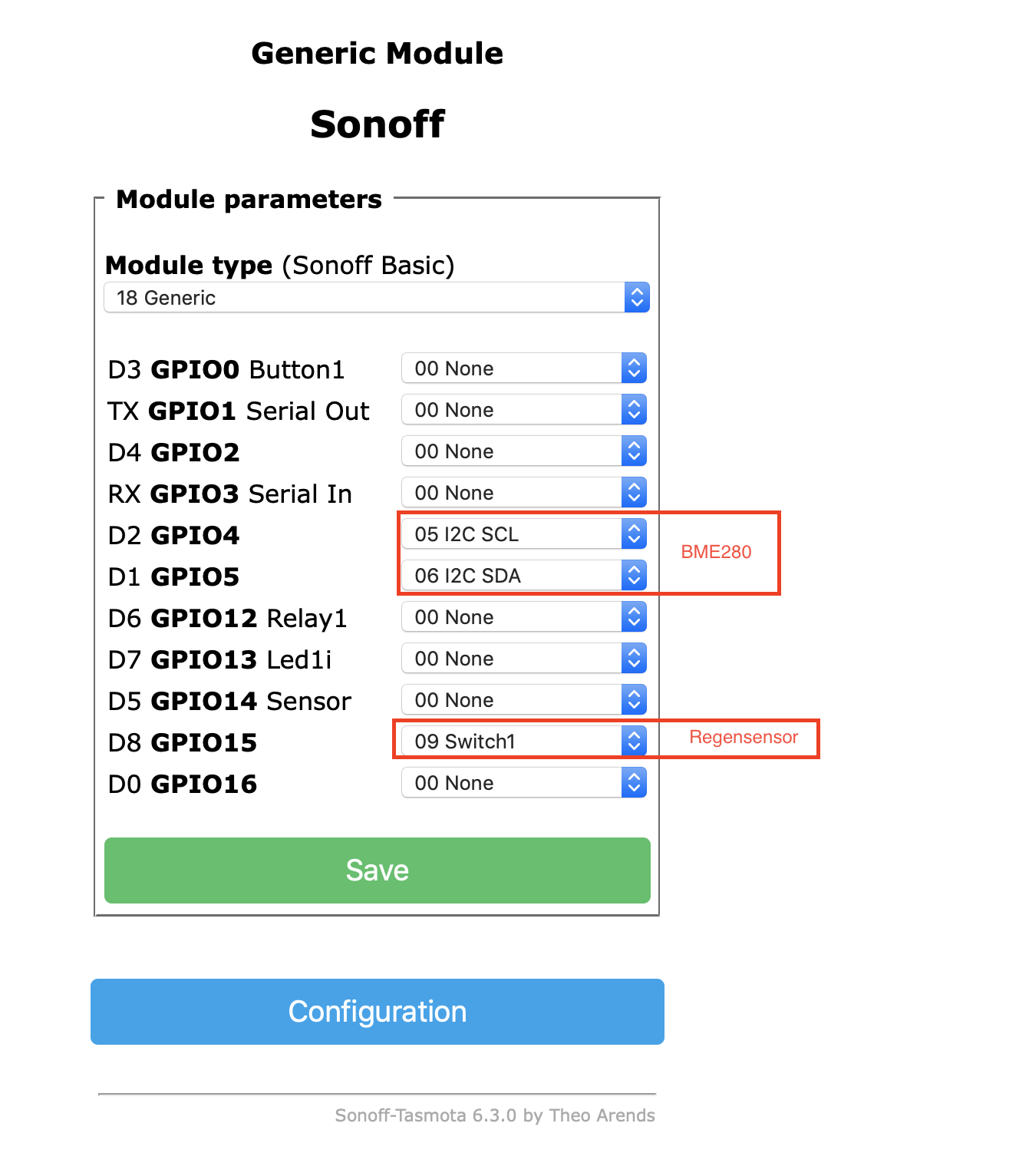Go back to the Configuration menu
1019x1176 pixels.
(x=378, y=1012)
